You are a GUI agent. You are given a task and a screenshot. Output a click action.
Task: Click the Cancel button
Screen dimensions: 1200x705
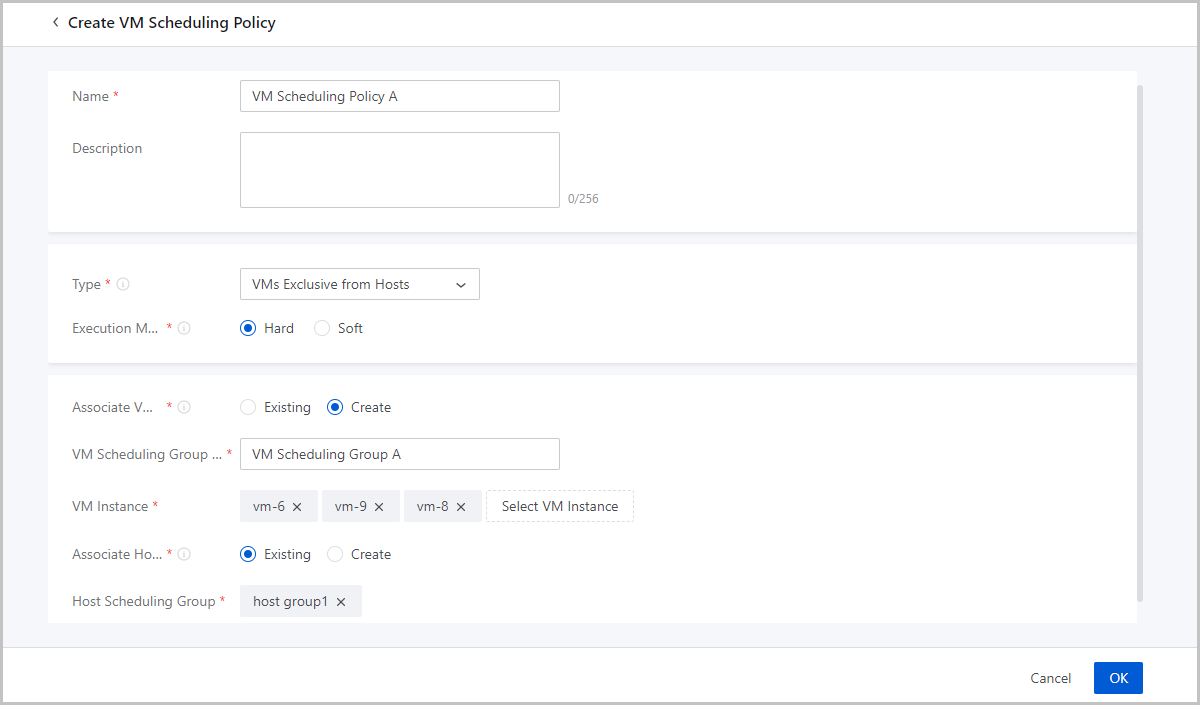(x=1050, y=678)
